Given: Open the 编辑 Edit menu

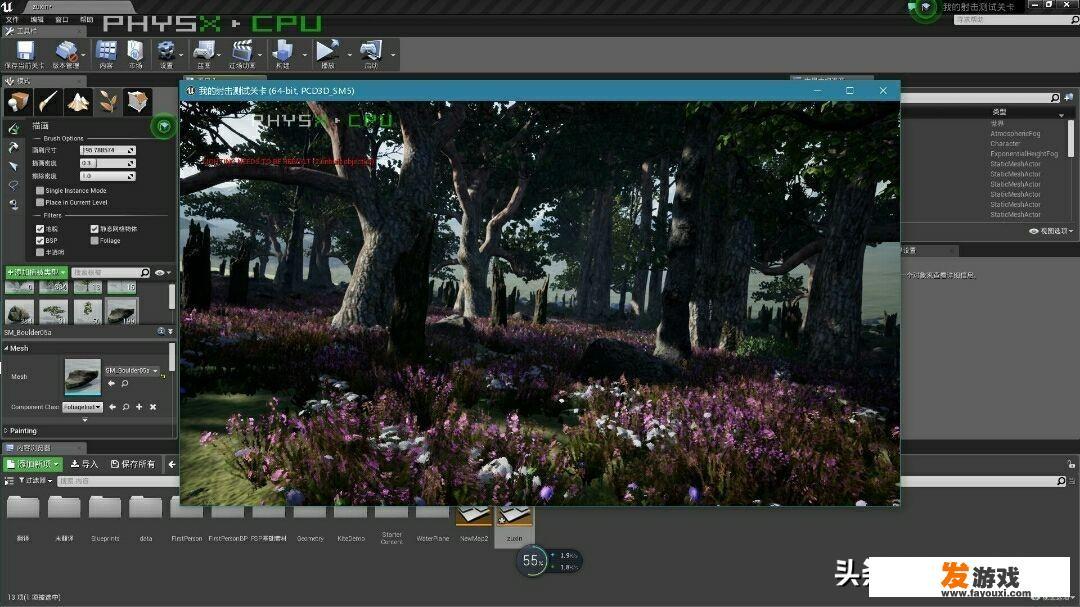Looking at the screenshot, I should [x=37, y=19].
